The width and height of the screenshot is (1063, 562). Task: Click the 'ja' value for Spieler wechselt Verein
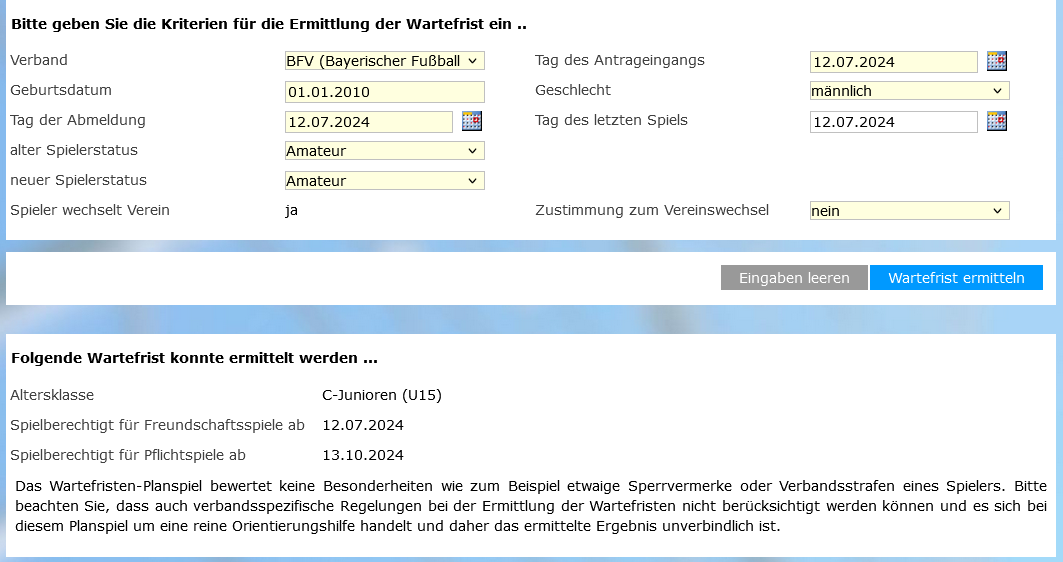pos(291,211)
